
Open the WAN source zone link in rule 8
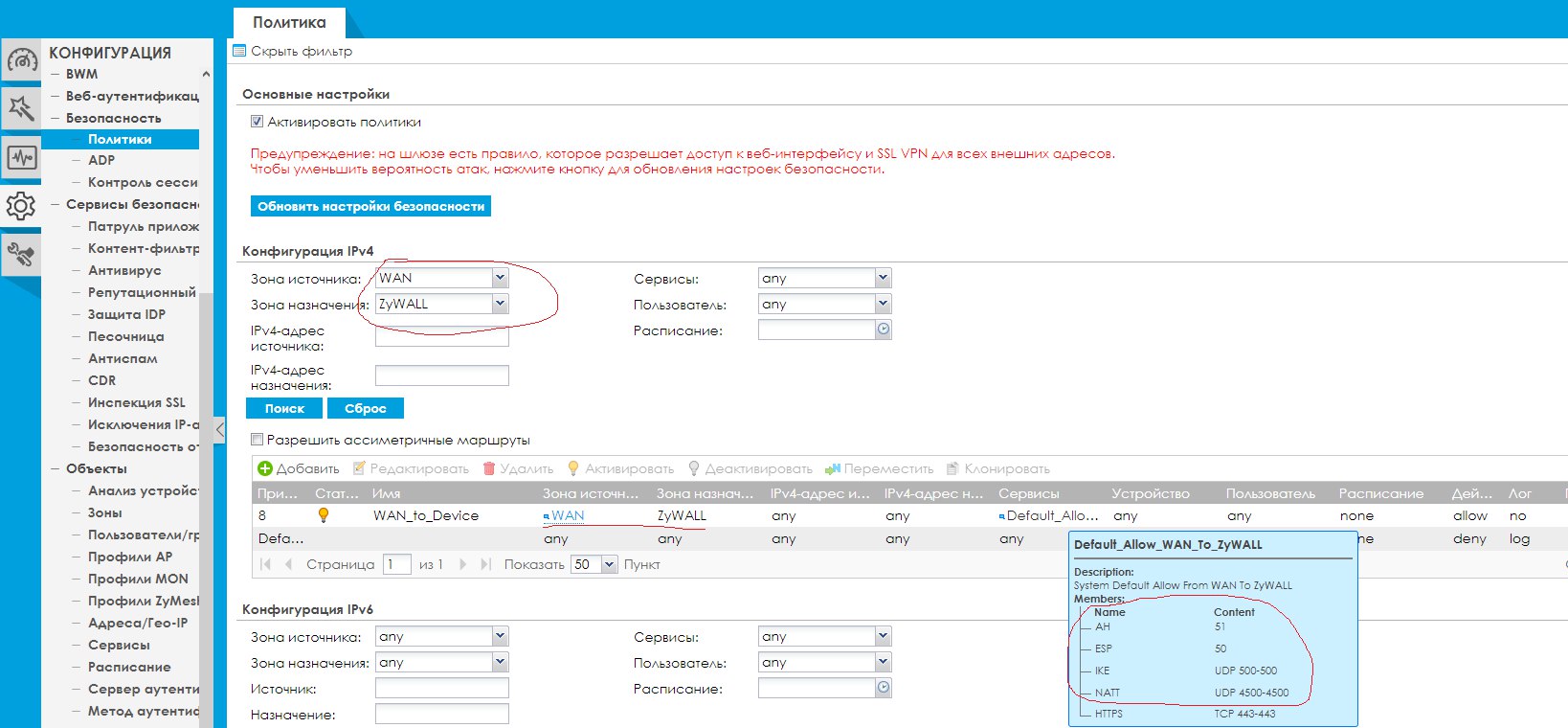tap(568, 515)
